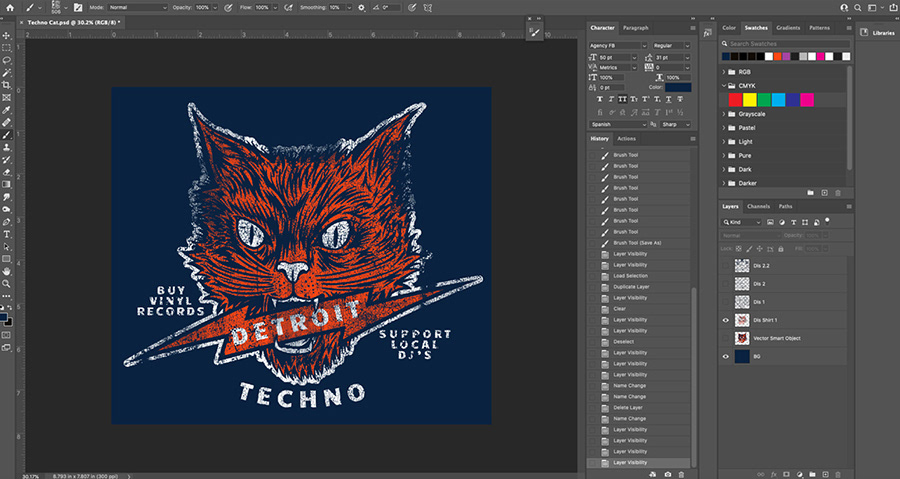Screen dimensions: 900x479
Task: Open the font style dropdown Regular
Action: [671, 45]
